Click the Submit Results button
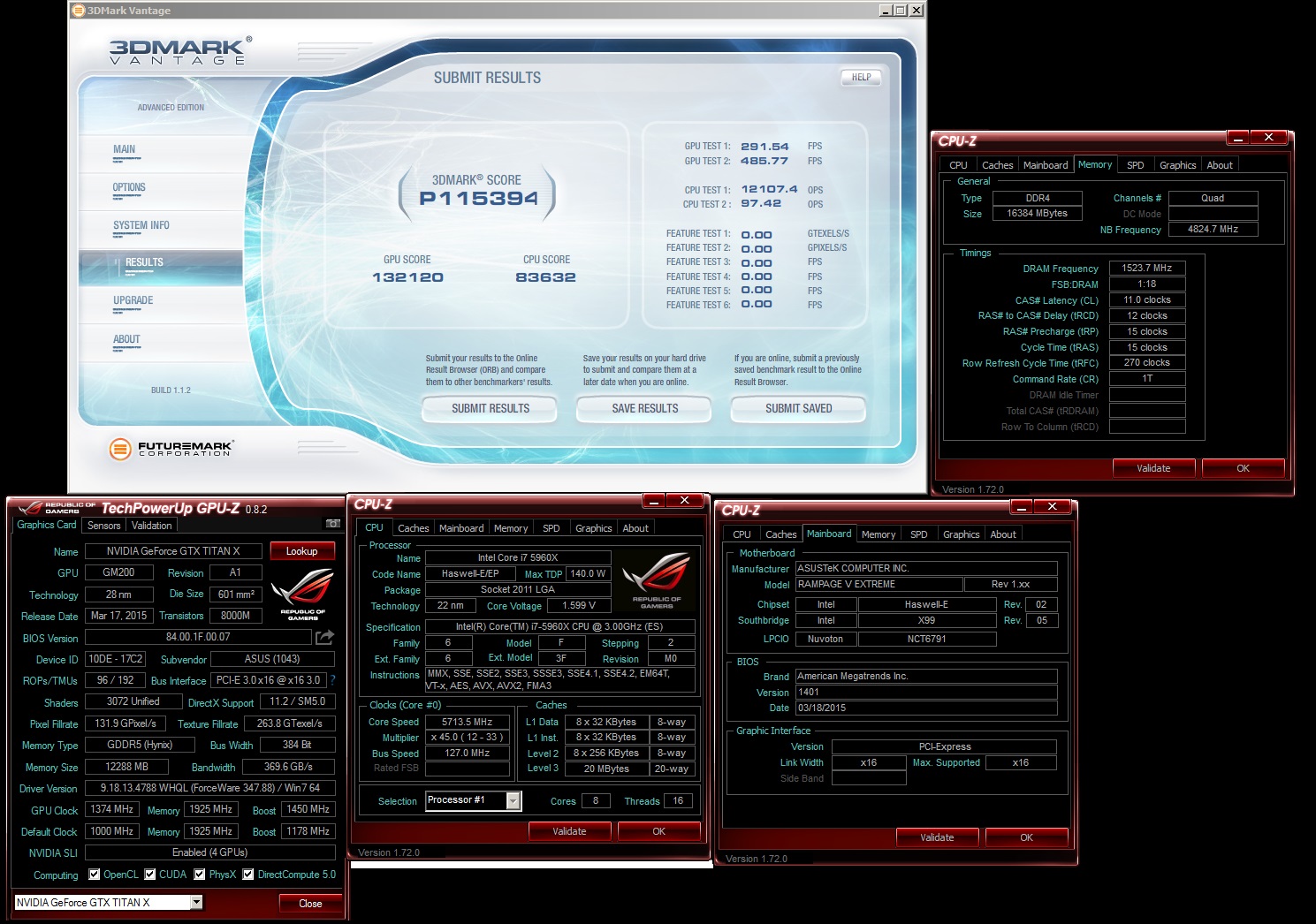 pyautogui.click(x=491, y=408)
